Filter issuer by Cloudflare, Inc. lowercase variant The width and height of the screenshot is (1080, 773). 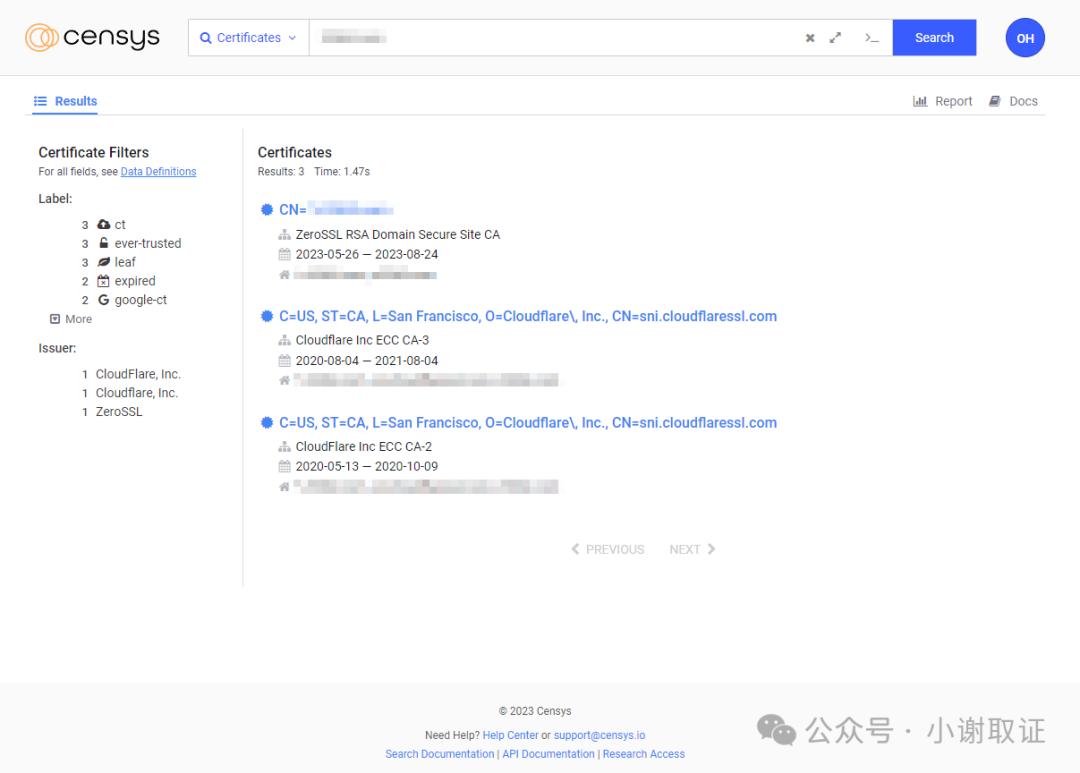point(136,393)
